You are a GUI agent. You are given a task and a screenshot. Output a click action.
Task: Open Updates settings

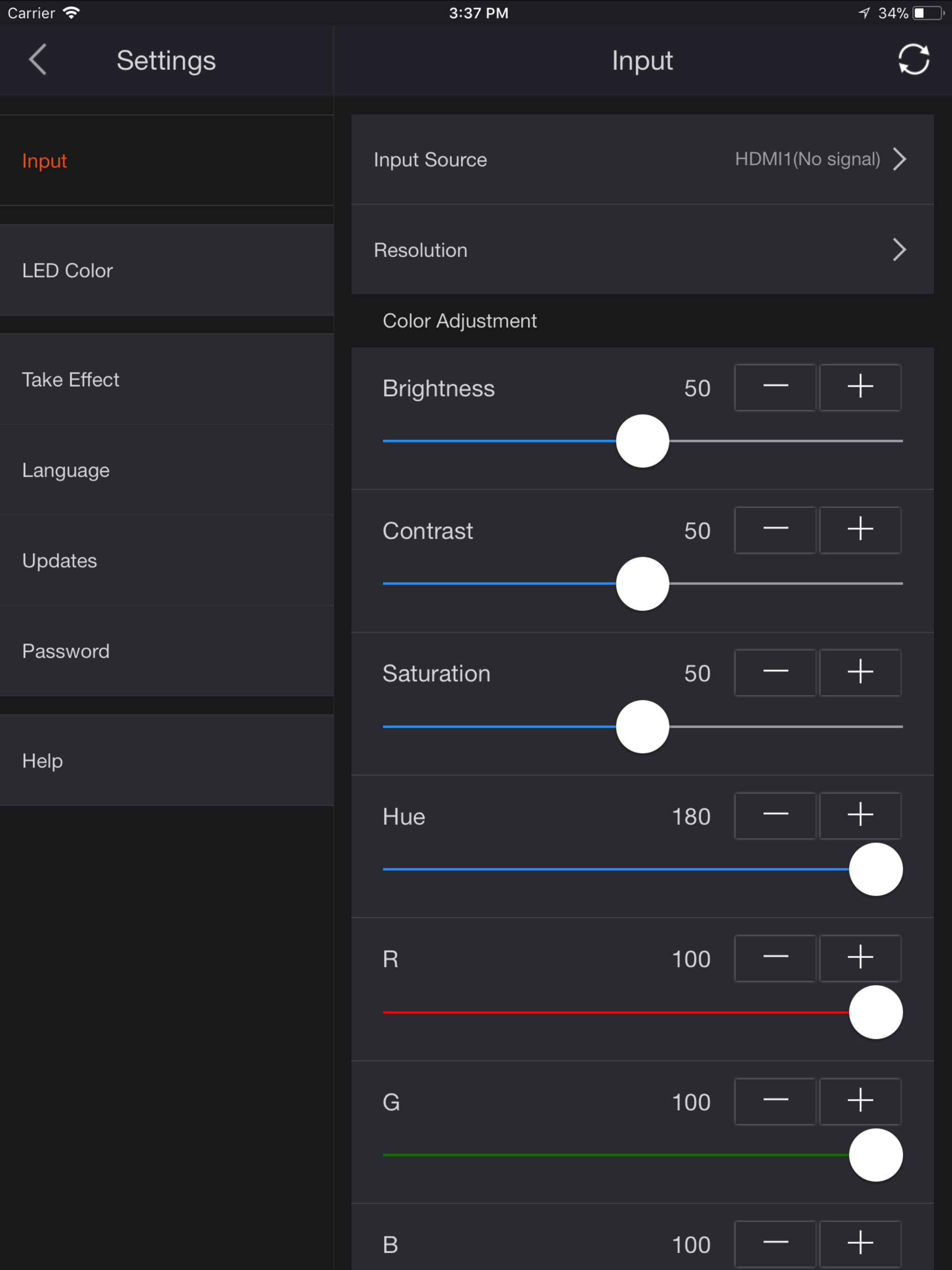pyautogui.click(x=166, y=560)
